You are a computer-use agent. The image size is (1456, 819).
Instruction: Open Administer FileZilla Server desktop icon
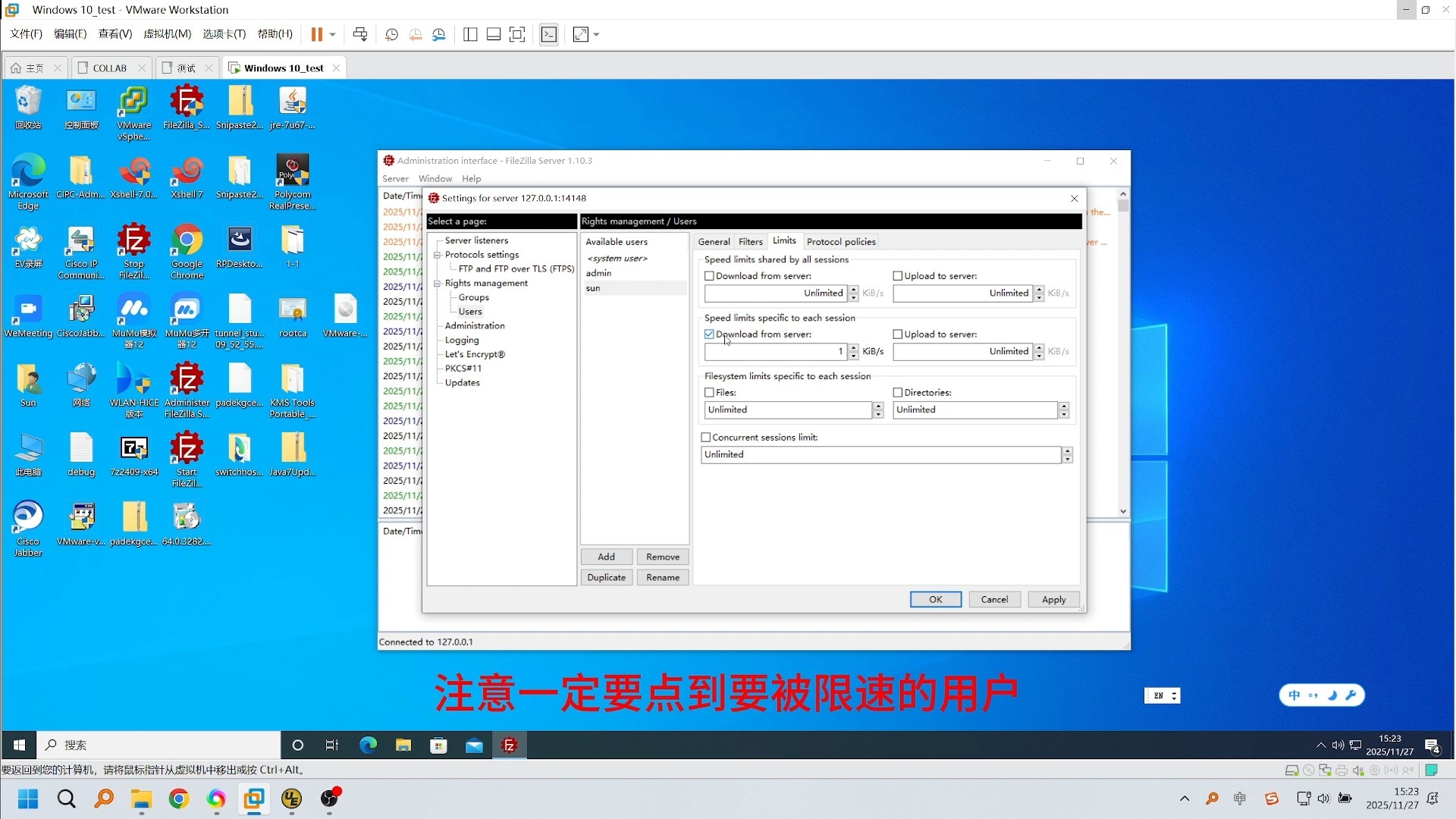pos(187,391)
